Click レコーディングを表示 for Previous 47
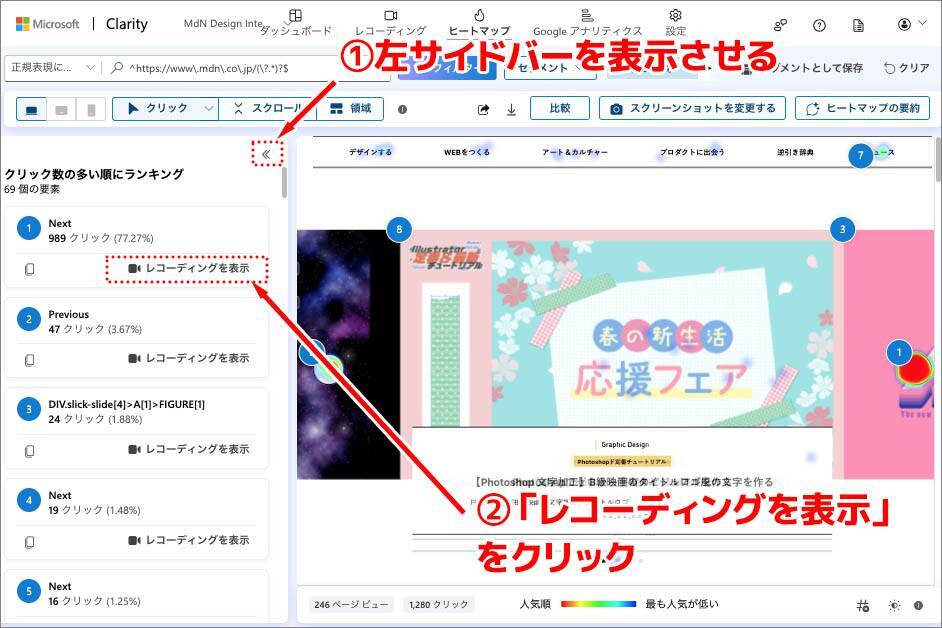The image size is (942, 628). point(189,358)
